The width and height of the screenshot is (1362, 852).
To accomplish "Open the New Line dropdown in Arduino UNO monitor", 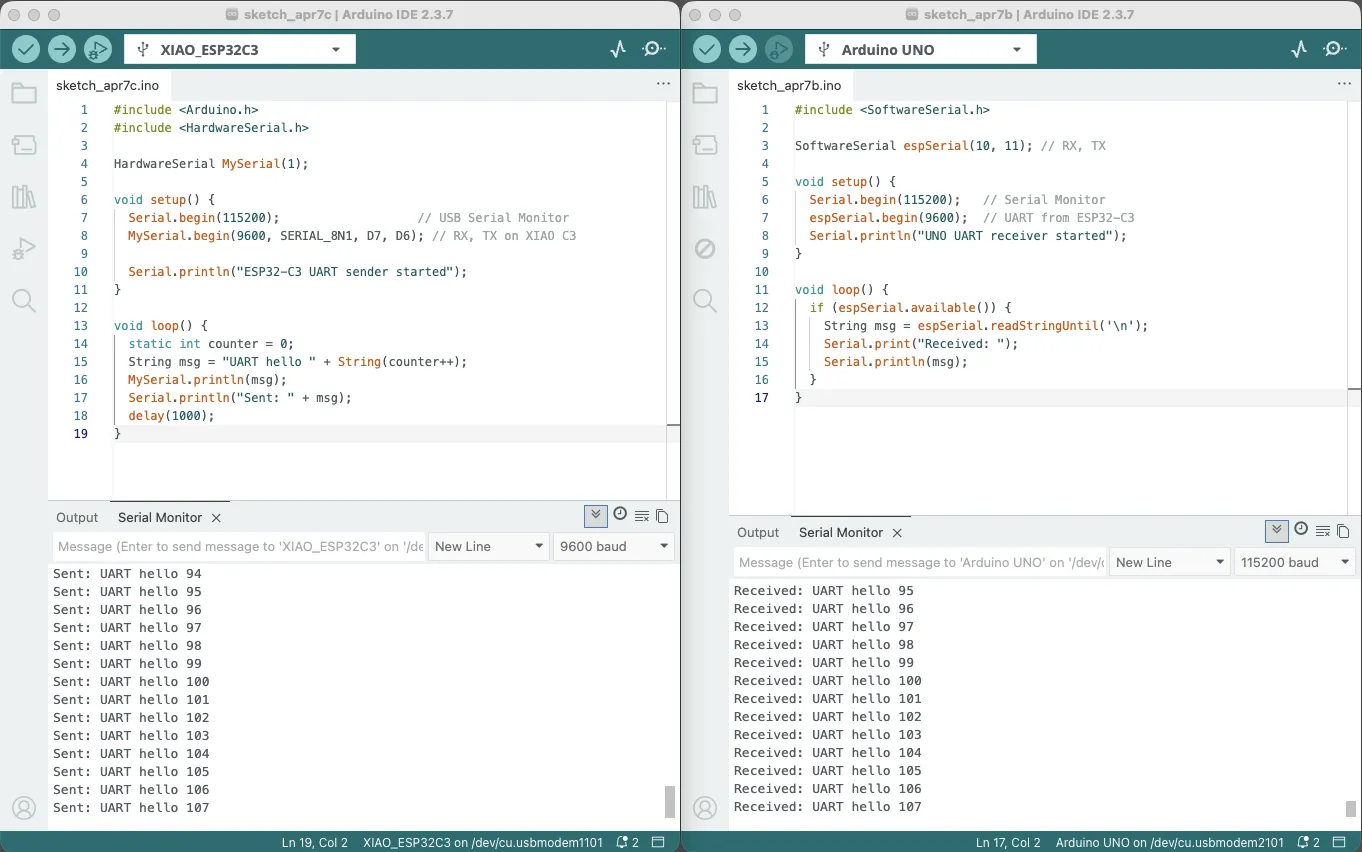I will [x=1170, y=562].
